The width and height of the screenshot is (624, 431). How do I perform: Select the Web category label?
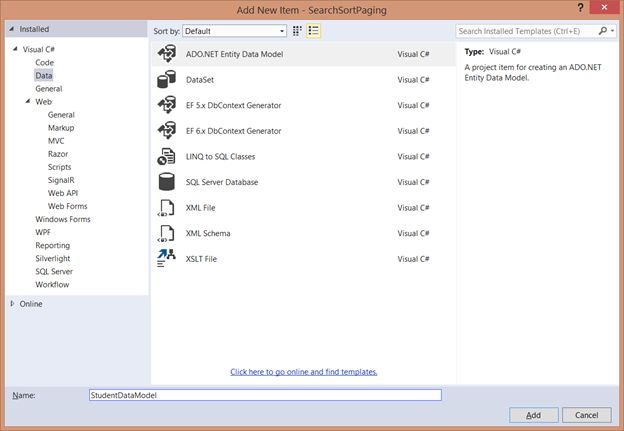point(43,101)
